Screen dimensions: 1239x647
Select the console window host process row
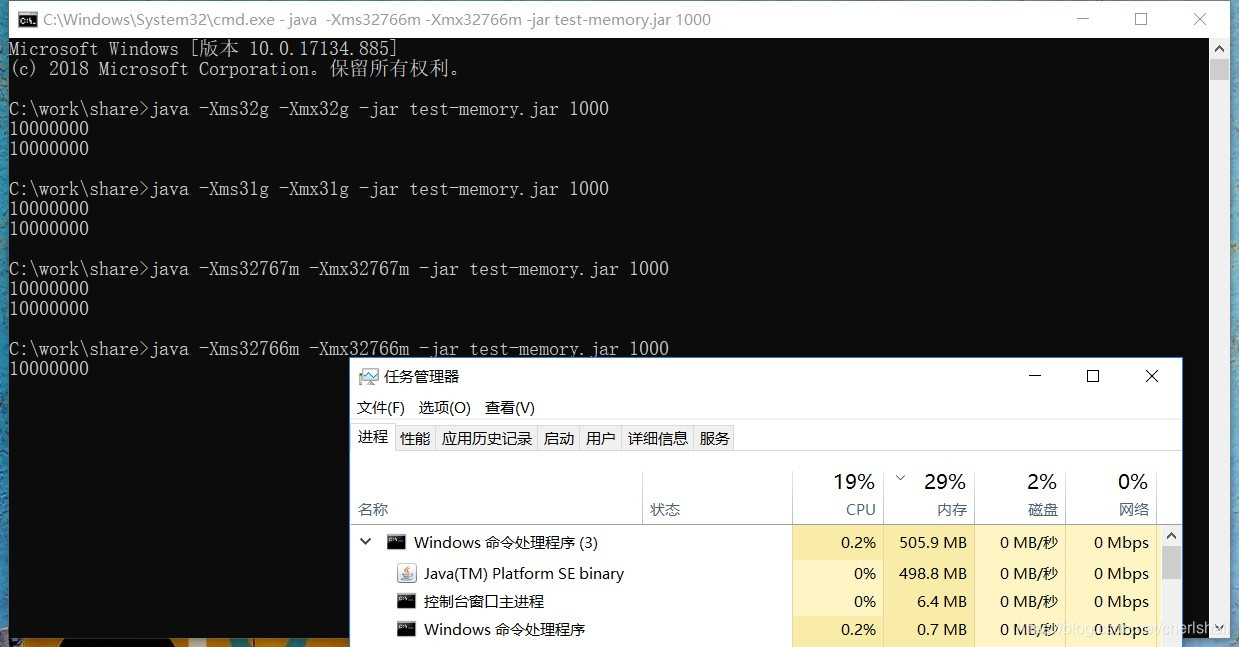755,602
